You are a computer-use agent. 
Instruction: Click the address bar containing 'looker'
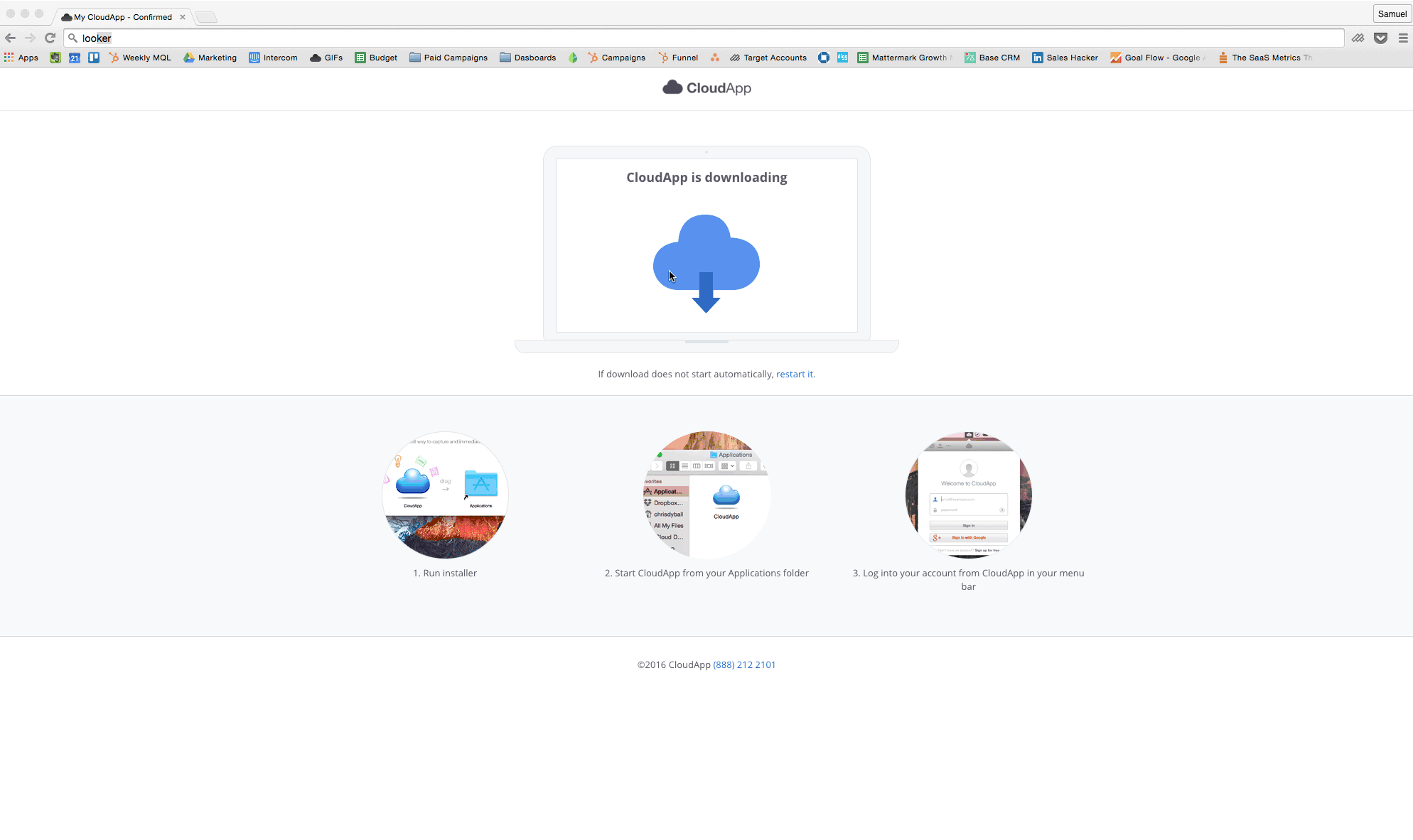click(704, 38)
